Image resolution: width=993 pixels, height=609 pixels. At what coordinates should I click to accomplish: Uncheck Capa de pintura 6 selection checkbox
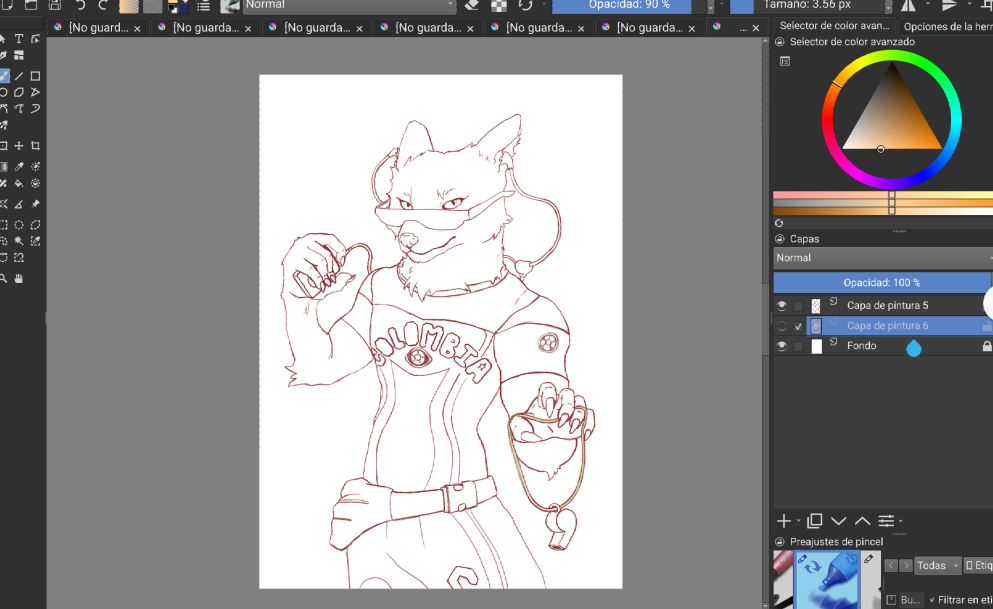(798, 326)
